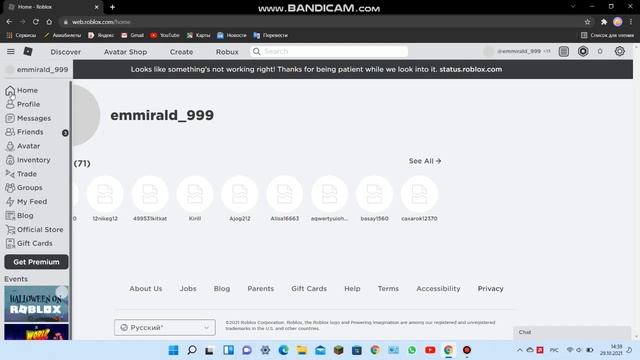Image resolution: width=640 pixels, height=360 pixels.
Task: Open the status.roblox.com link
Action: pos(471,69)
